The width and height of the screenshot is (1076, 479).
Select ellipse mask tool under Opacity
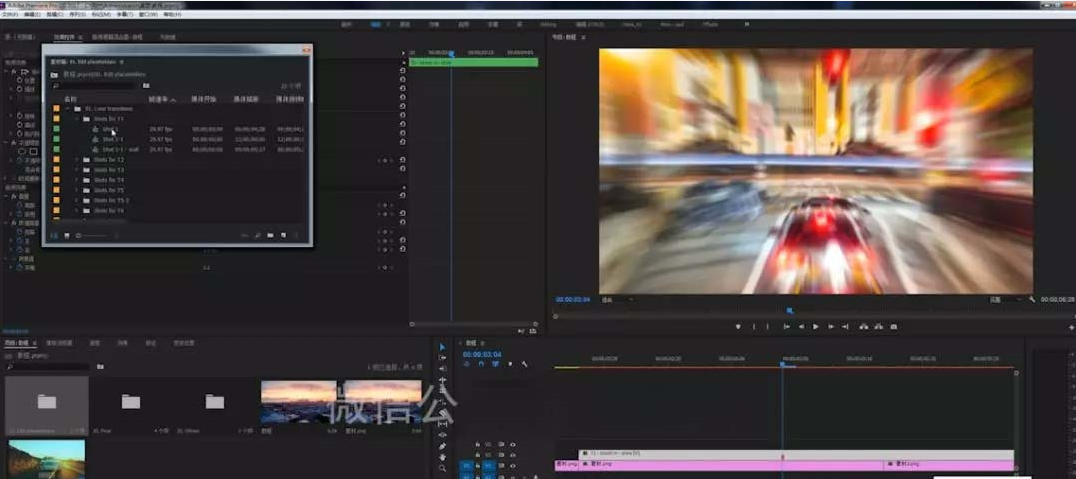click(22, 150)
